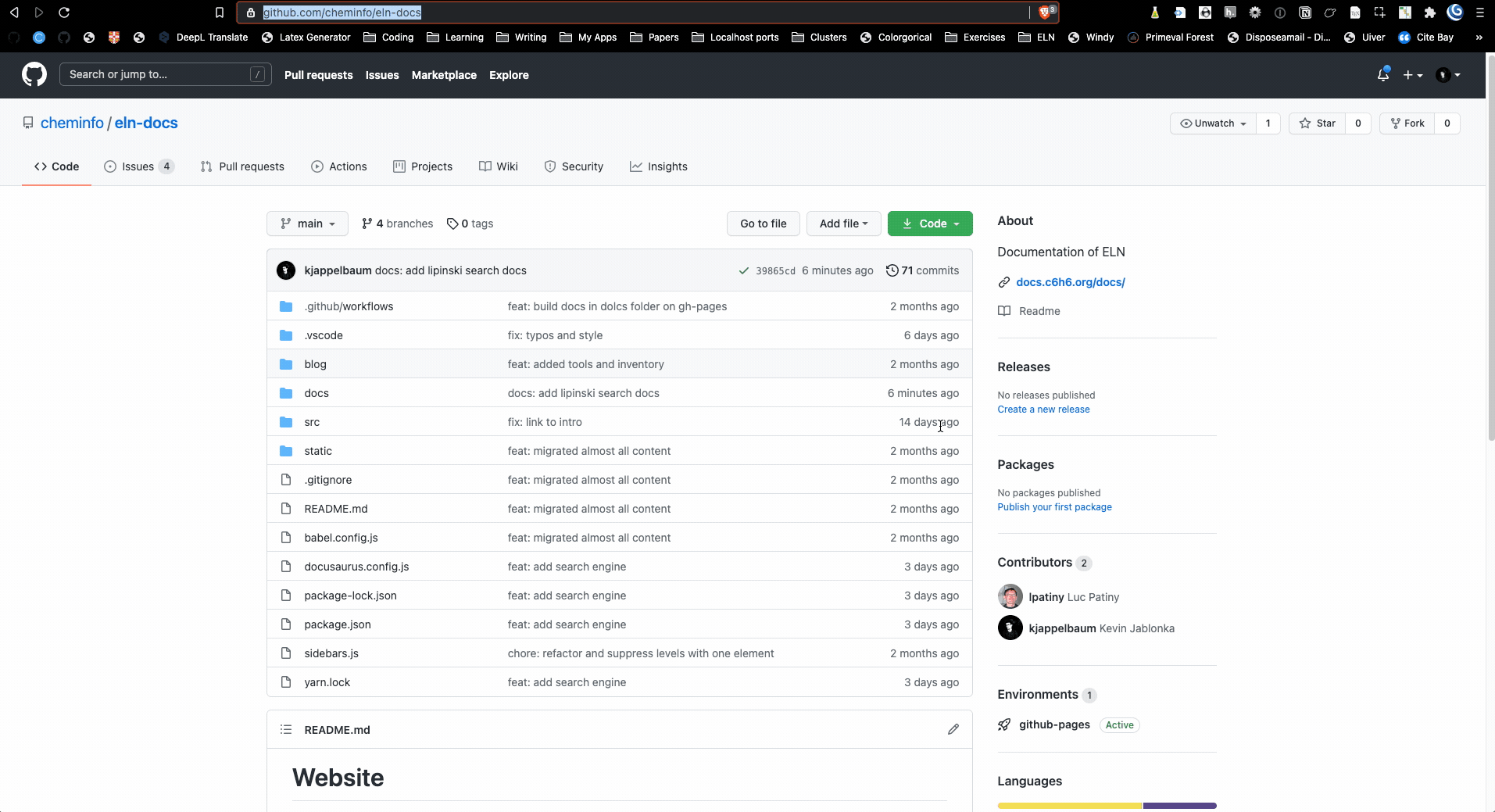
Task: Click kjappelbaum avatar in latest commit row
Action: tap(286, 270)
